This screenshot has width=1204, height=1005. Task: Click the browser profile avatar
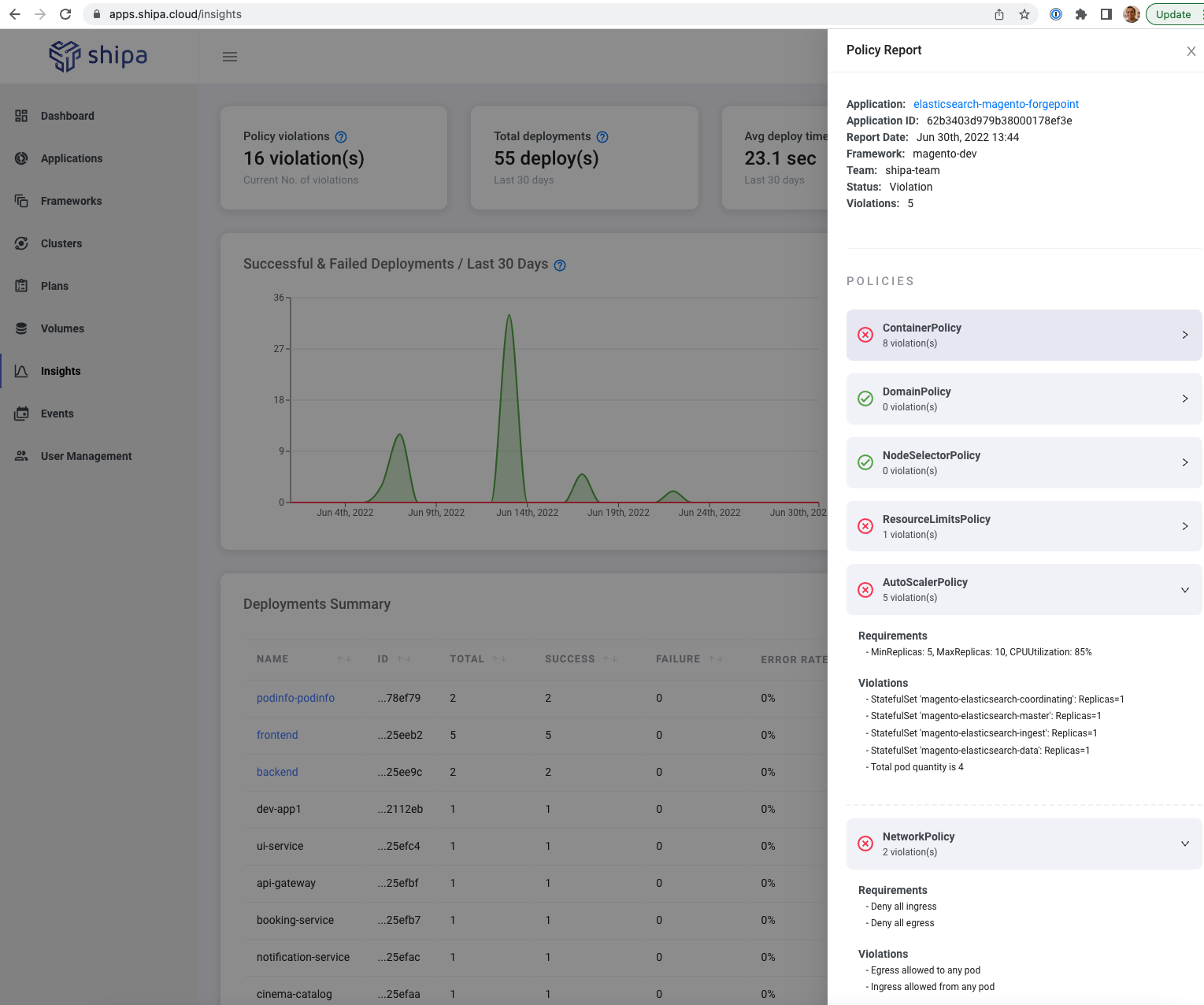pyautogui.click(x=1132, y=14)
